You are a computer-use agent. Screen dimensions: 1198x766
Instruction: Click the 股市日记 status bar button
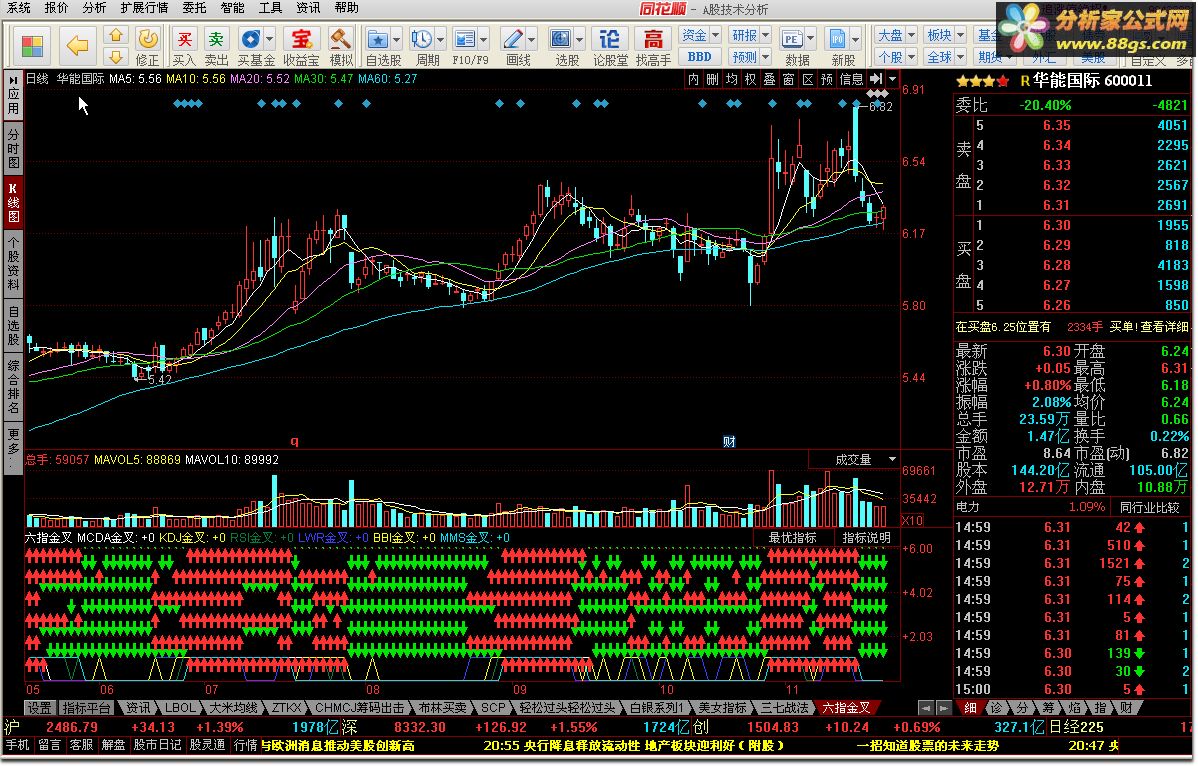[157, 745]
